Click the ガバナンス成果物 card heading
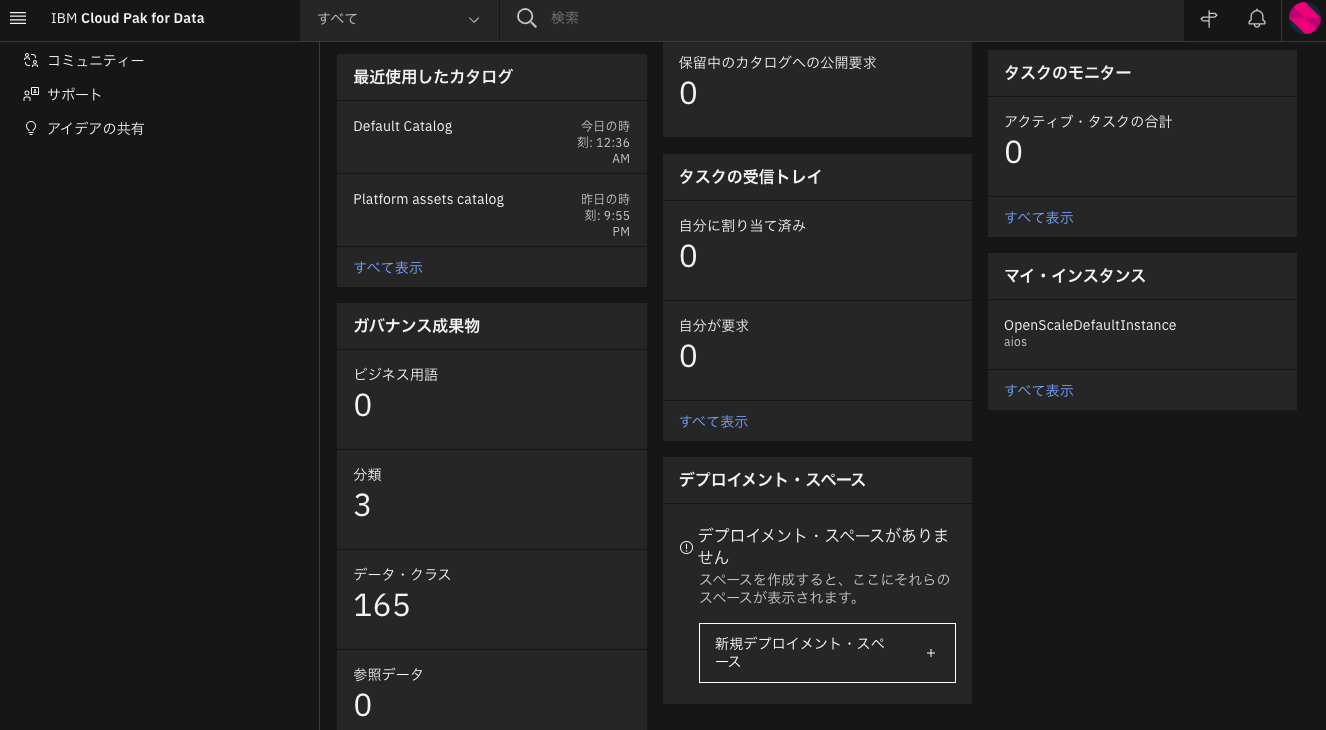 tap(417, 326)
